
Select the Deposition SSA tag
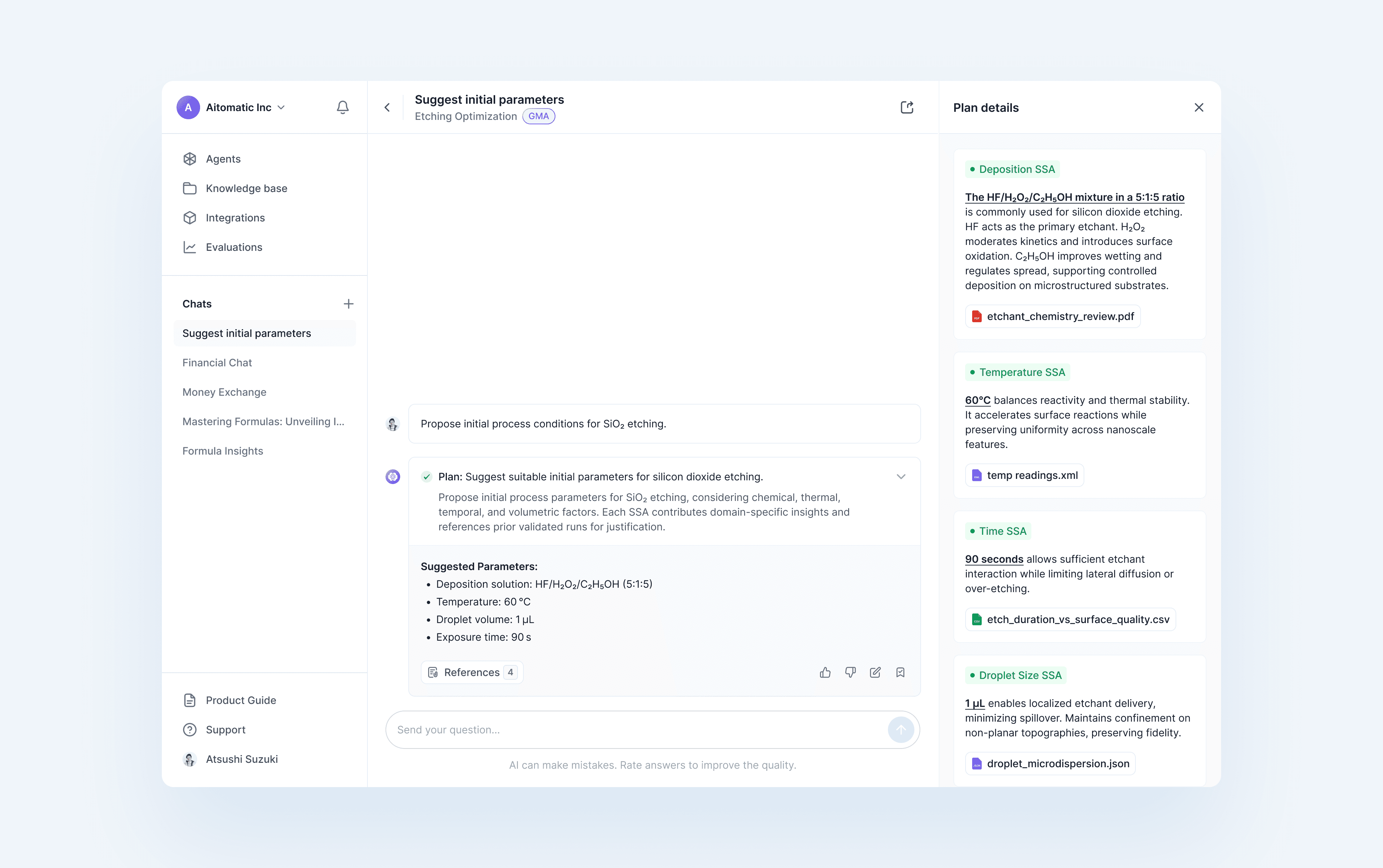pos(1013,169)
